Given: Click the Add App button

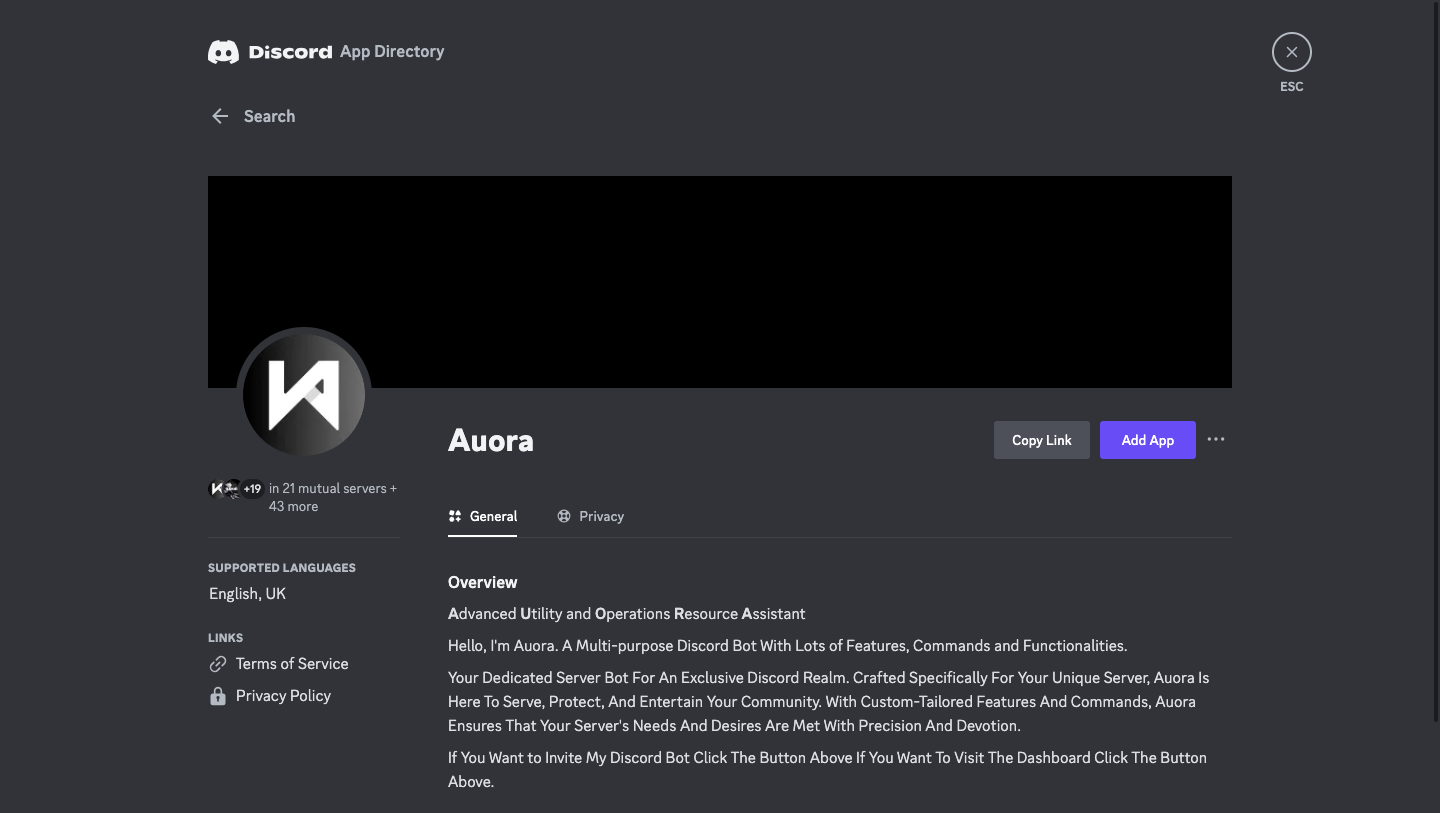Looking at the screenshot, I should point(1147,440).
